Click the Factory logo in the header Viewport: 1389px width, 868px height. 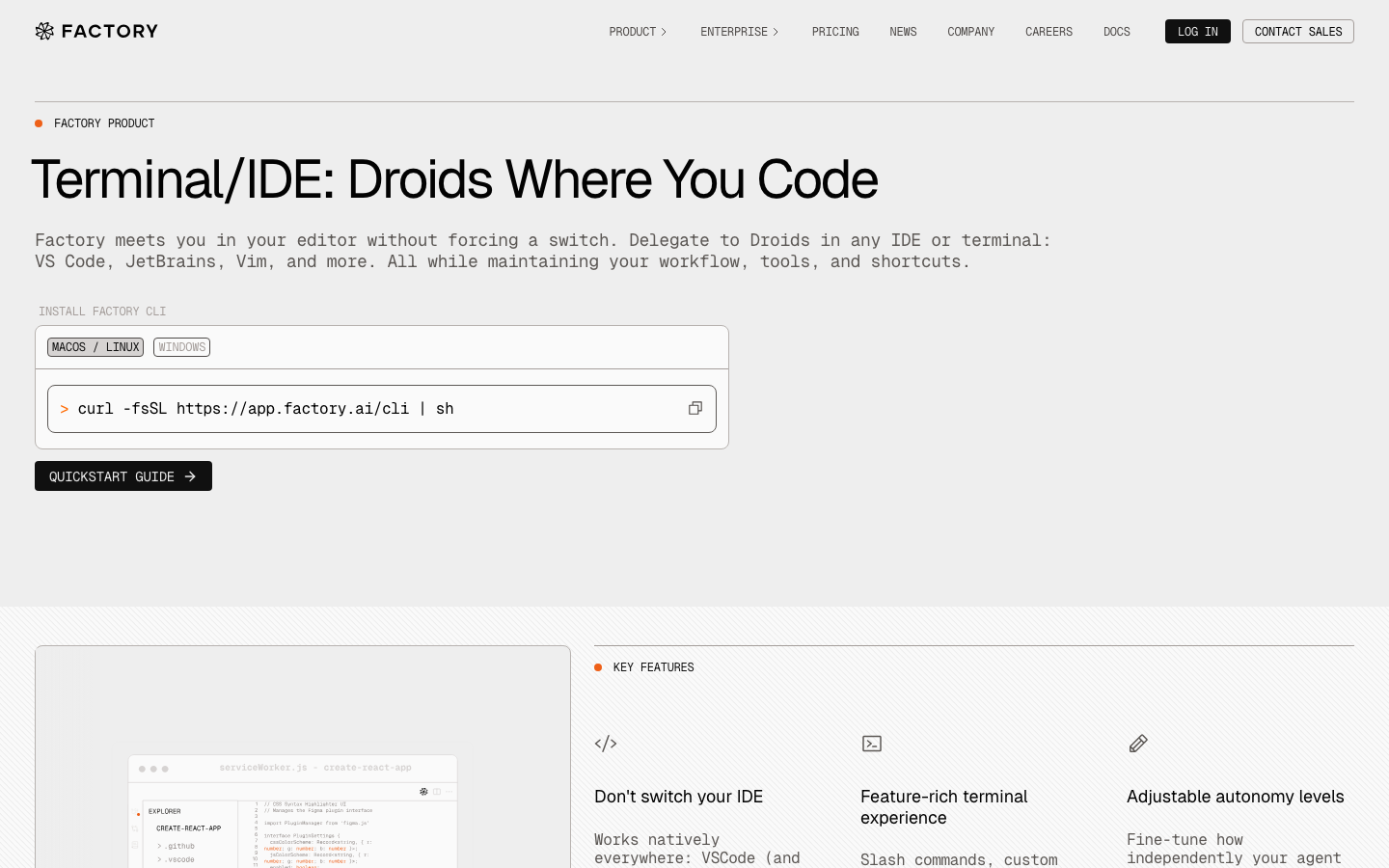tap(96, 31)
